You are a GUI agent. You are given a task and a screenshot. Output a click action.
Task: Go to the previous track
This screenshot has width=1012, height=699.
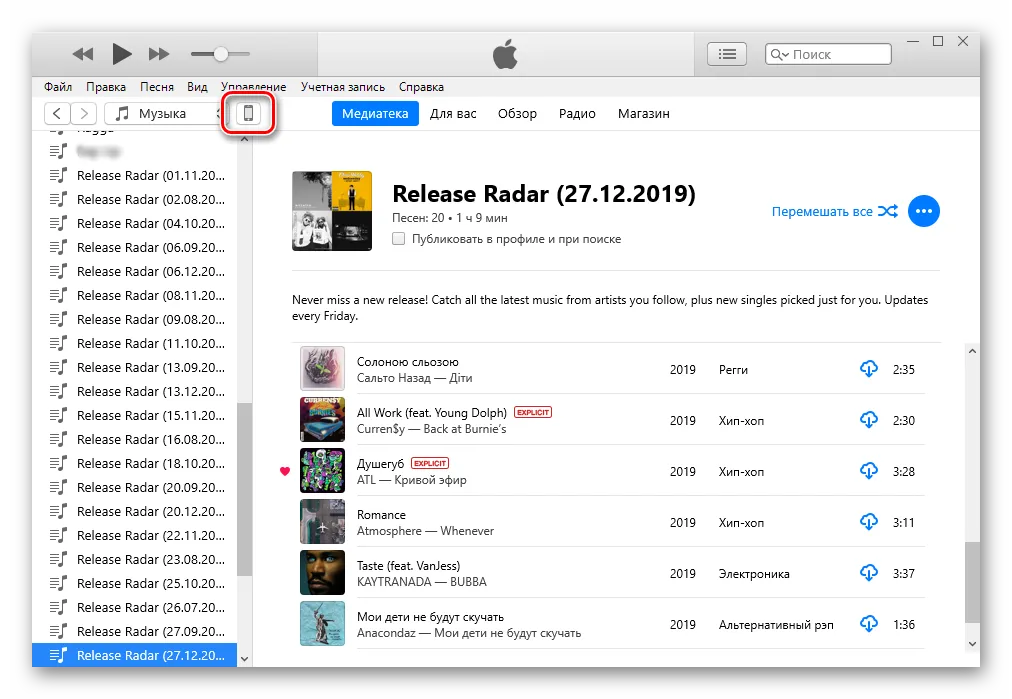pyautogui.click(x=83, y=54)
